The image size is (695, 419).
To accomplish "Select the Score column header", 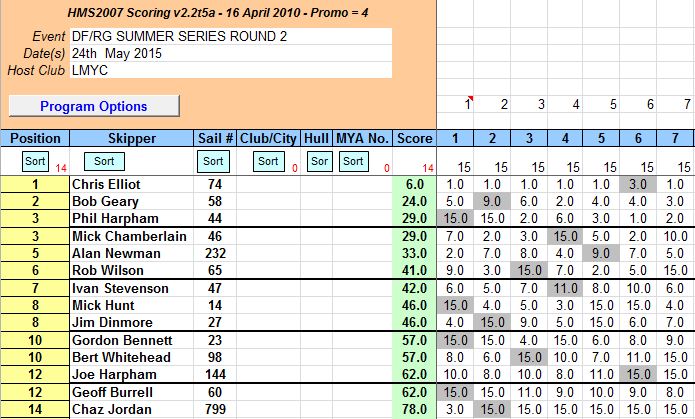I will point(413,139).
